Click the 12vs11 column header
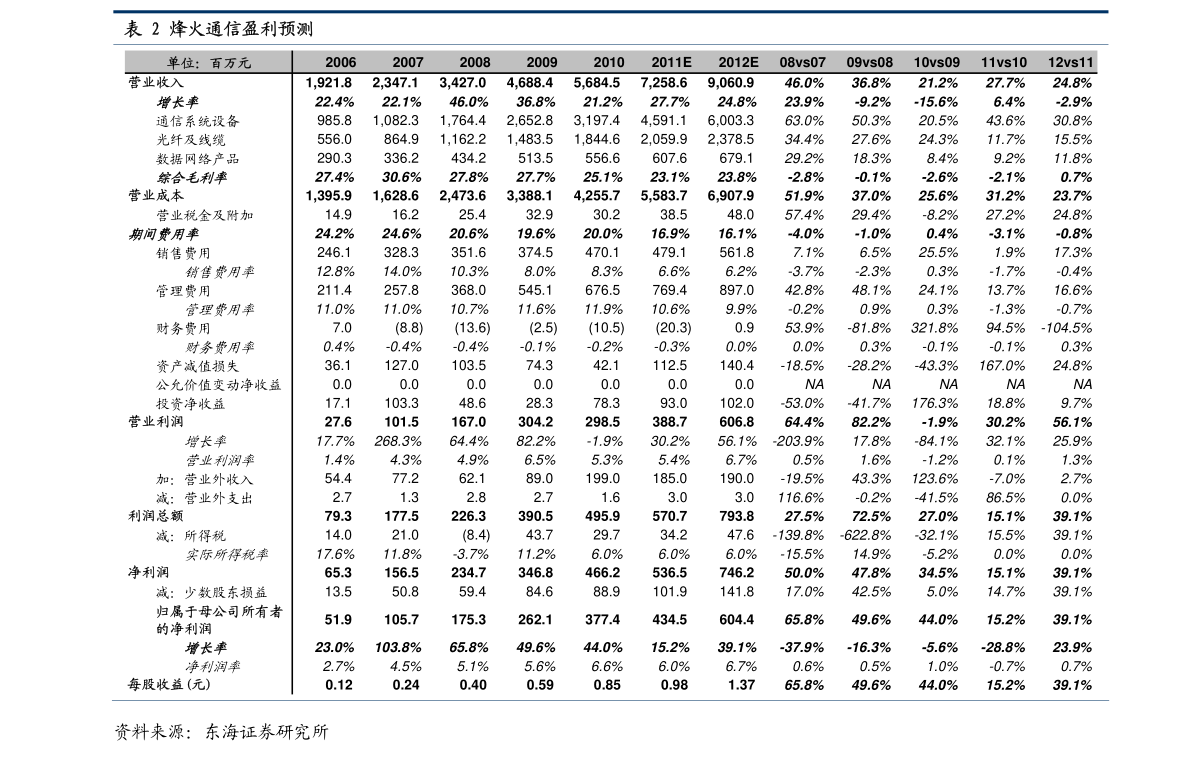 pyautogui.click(x=1070, y=62)
